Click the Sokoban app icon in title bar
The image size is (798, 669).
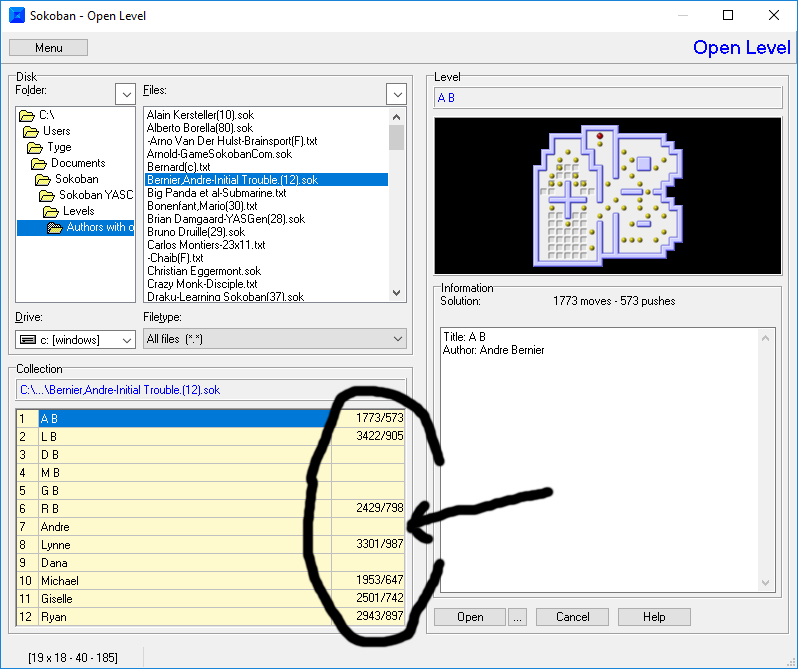pyautogui.click(x=17, y=15)
